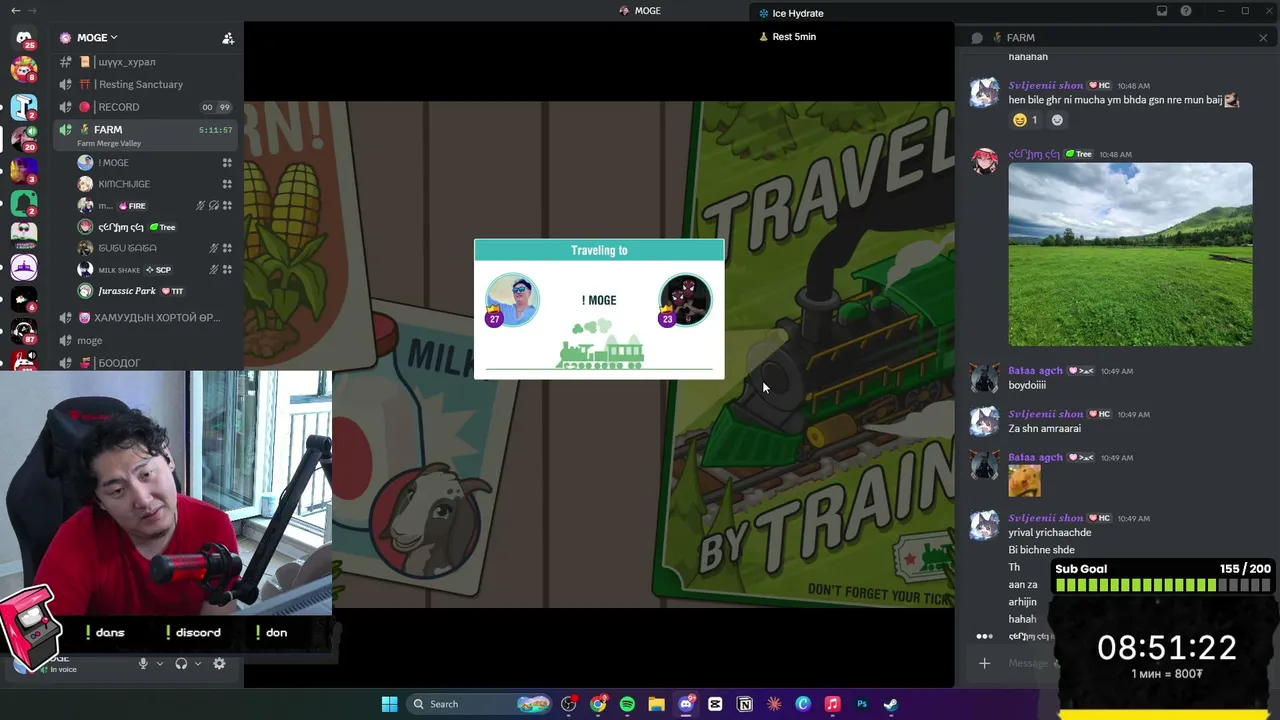
Task: Open the Windows Start menu
Action: [390, 704]
